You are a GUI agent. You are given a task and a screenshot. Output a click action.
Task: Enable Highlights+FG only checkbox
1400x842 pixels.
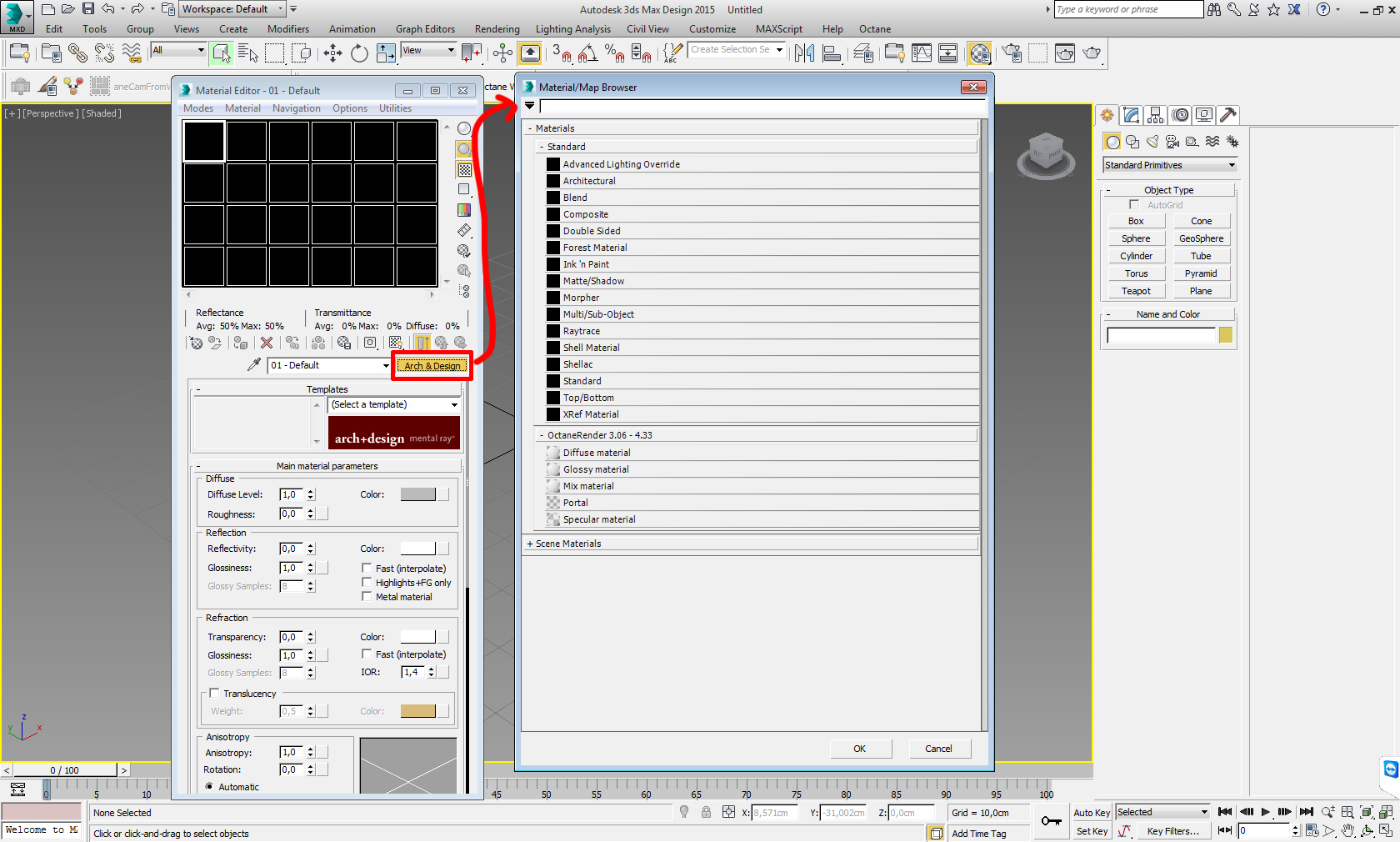[x=367, y=582]
